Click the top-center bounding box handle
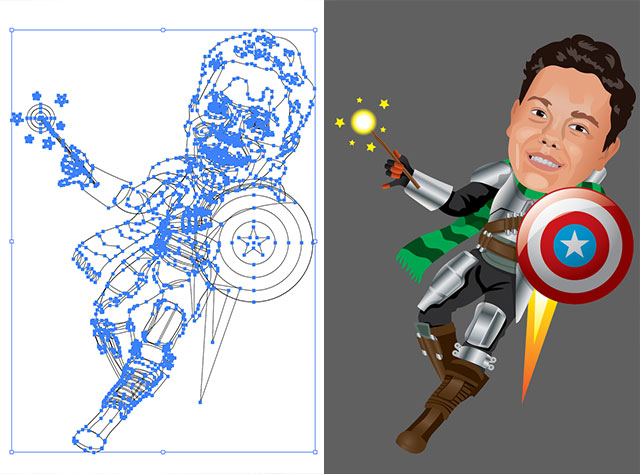This screenshot has width=640, height=474. coord(163,30)
